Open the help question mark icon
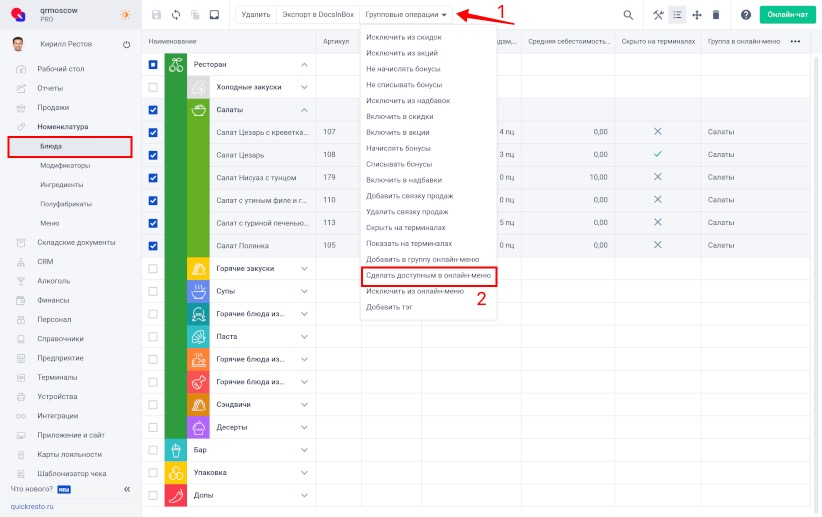The height and width of the screenshot is (517, 822). pyautogui.click(x=746, y=15)
